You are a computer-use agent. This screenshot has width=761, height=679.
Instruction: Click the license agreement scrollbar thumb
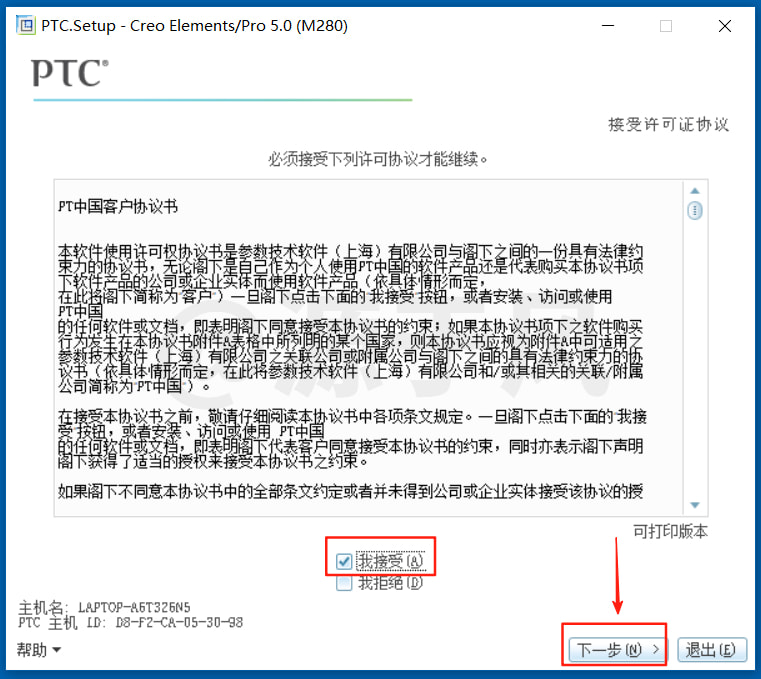pyautogui.click(x=695, y=211)
